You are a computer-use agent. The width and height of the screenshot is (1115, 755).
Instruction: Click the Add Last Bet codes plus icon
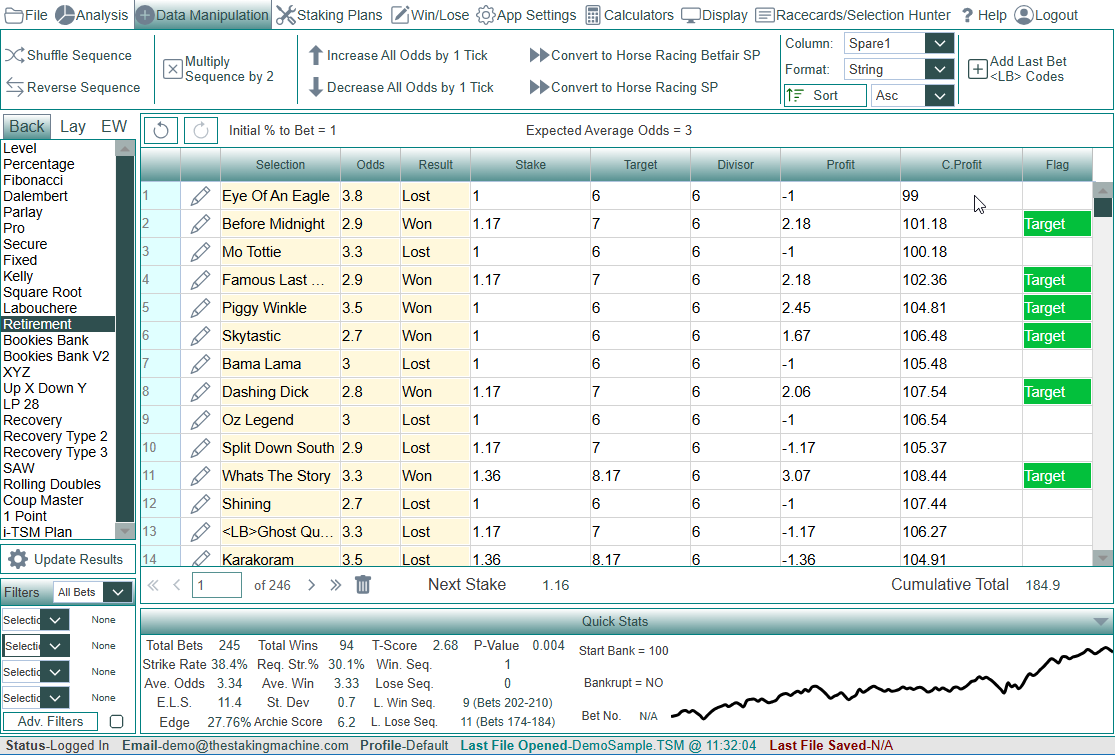[977, 69]
